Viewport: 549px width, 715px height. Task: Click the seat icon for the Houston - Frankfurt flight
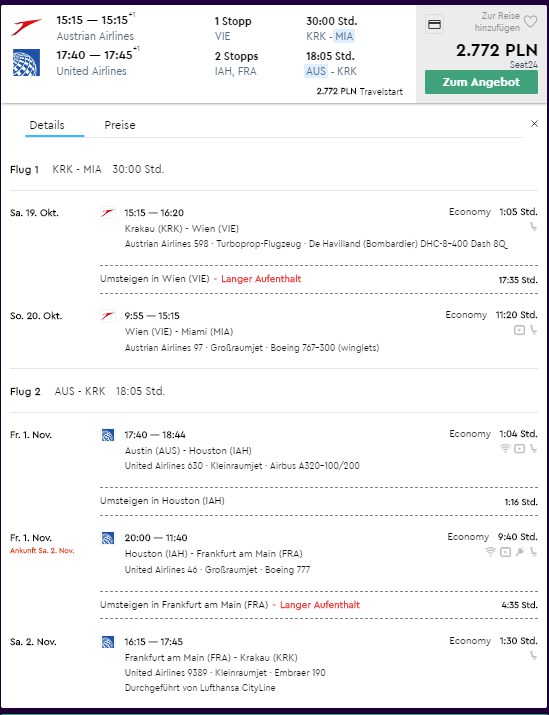point(533,552)
